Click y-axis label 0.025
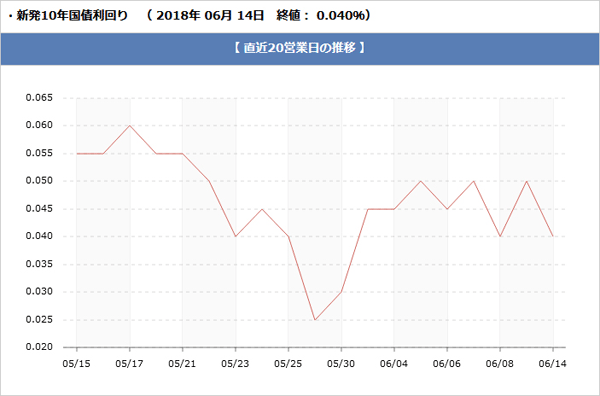This screenshot has width=600, height=396. point(39,319)
